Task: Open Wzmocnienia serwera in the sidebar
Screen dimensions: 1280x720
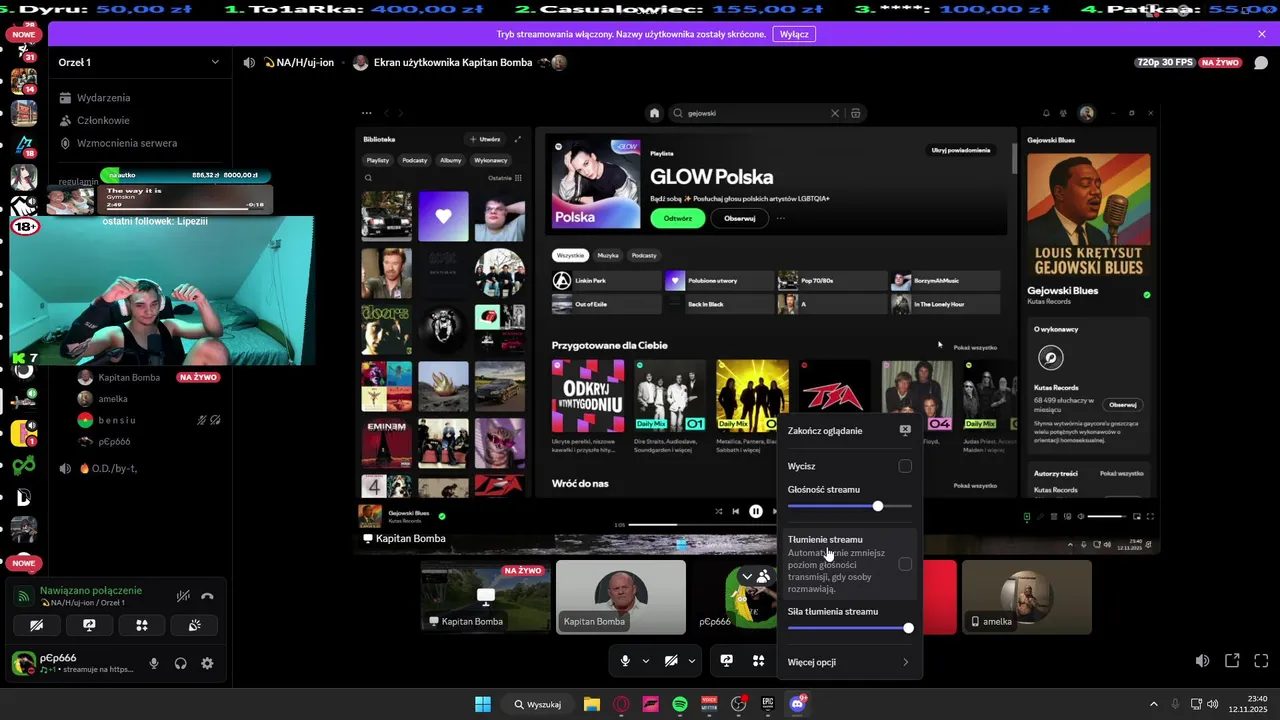Action: 126,143
